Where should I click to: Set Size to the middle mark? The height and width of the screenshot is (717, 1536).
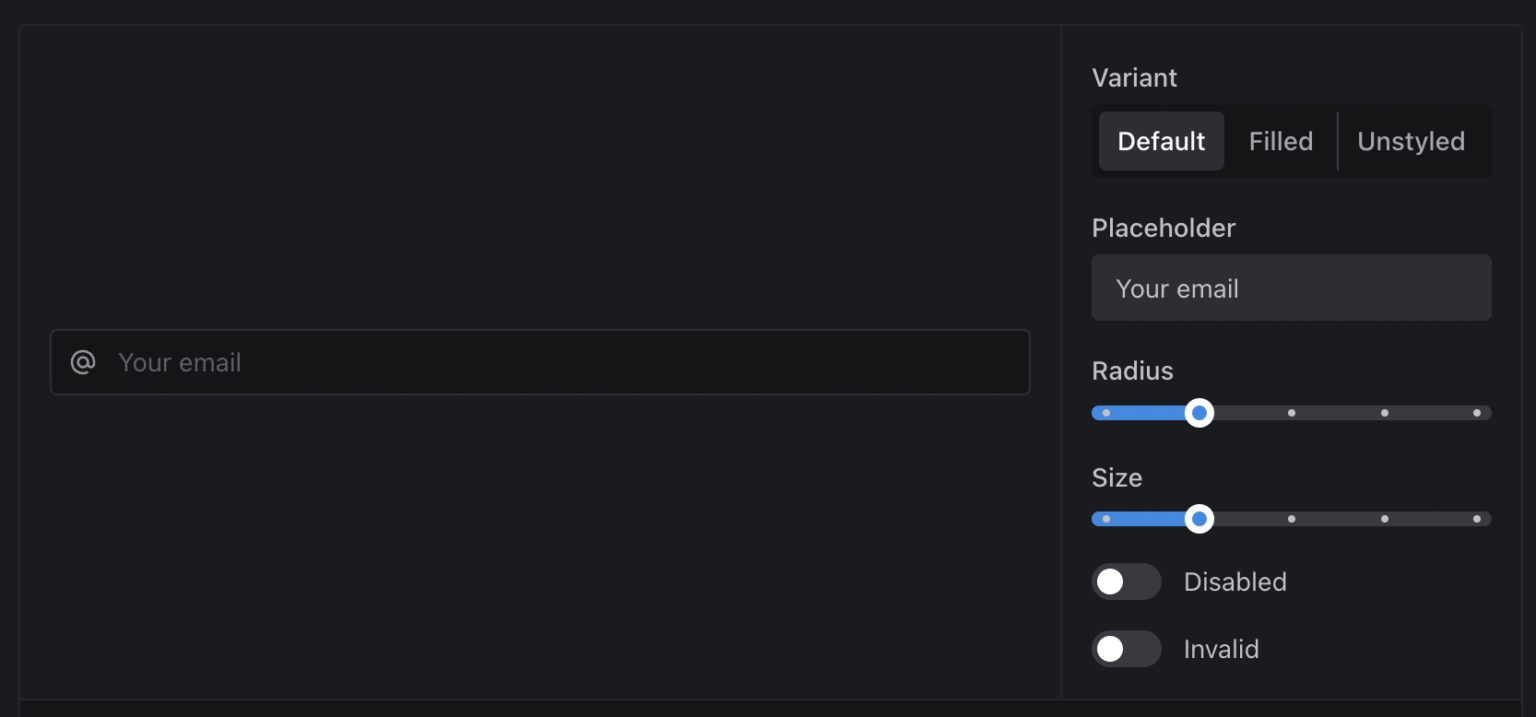[x=1291, y=519]
